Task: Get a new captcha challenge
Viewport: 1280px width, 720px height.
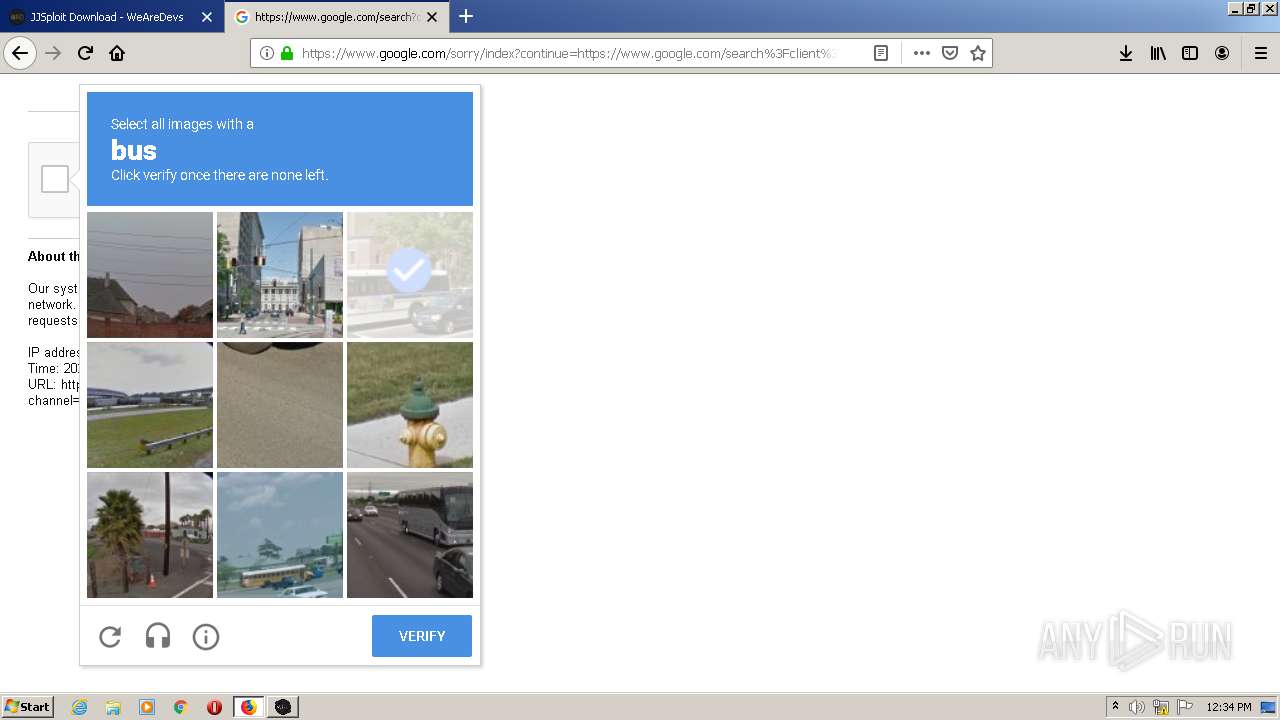Action: pyautogui.click(x=110, y=636)
